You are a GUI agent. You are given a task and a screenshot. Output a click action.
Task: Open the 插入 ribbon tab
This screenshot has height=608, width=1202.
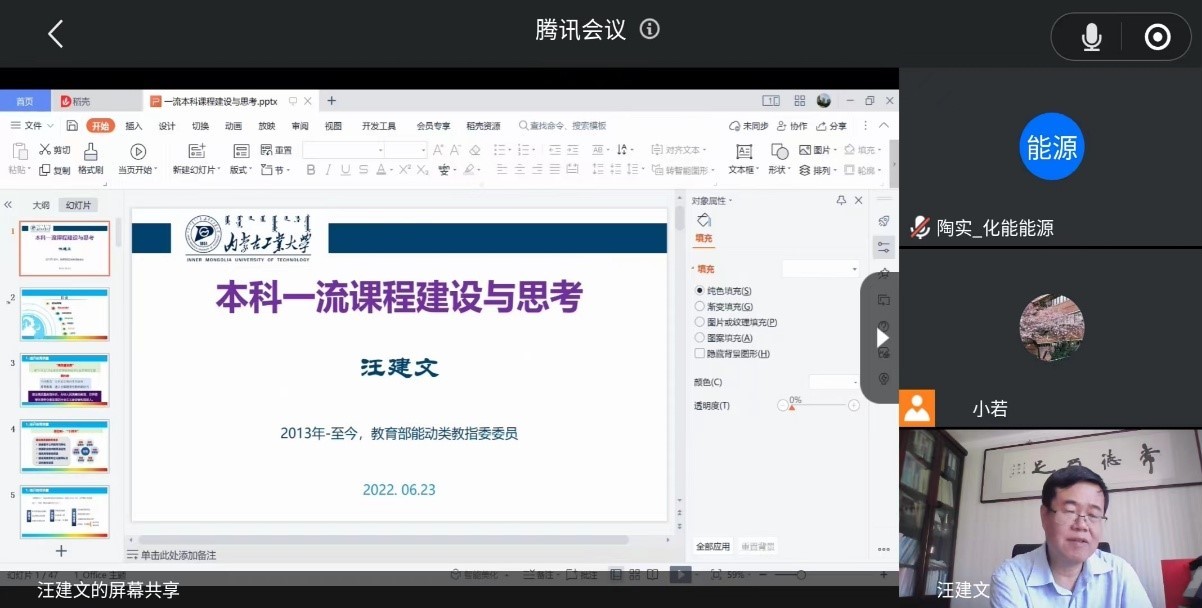pos(134,126)
